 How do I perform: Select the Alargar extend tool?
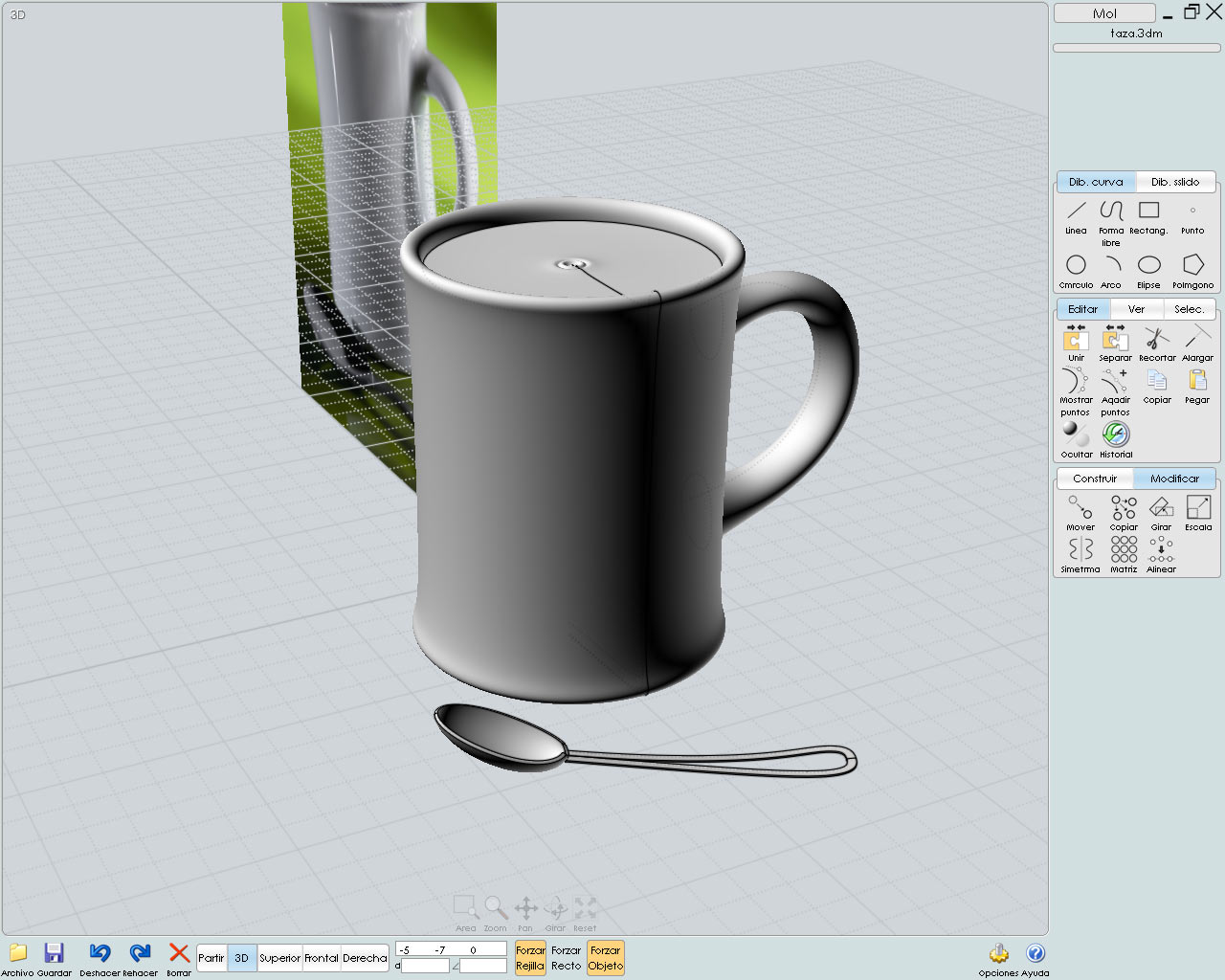(x=1197, y=343)
